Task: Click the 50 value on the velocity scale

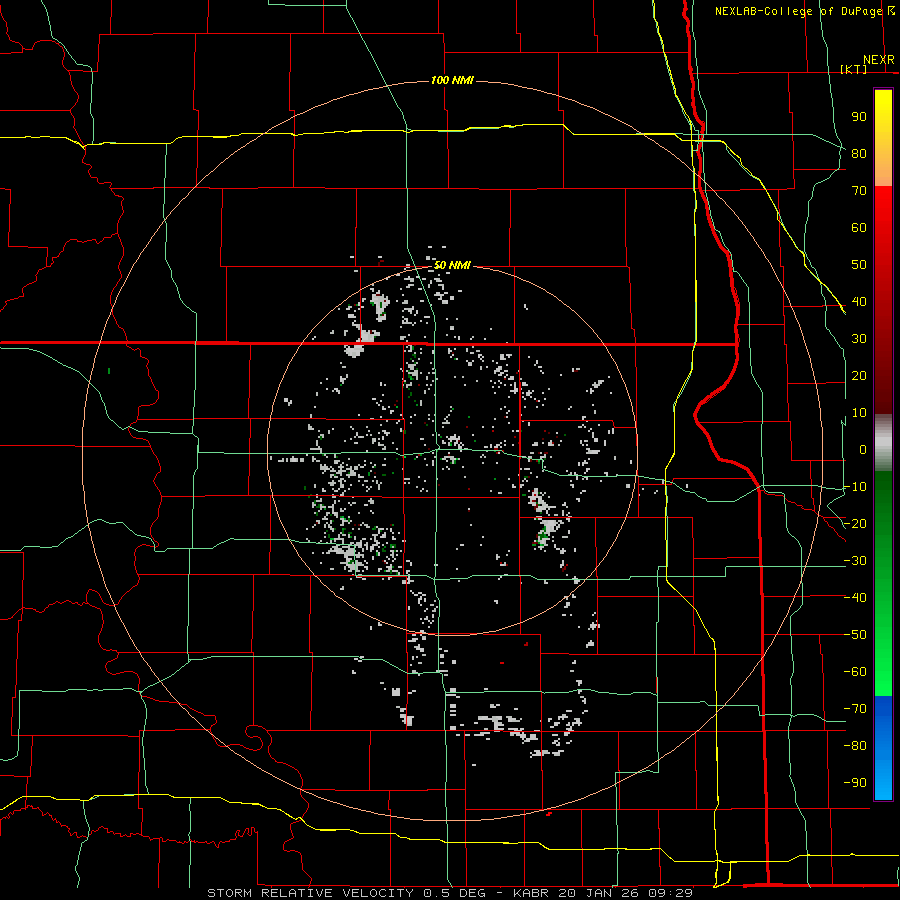Action: click(x=859, y=265)
